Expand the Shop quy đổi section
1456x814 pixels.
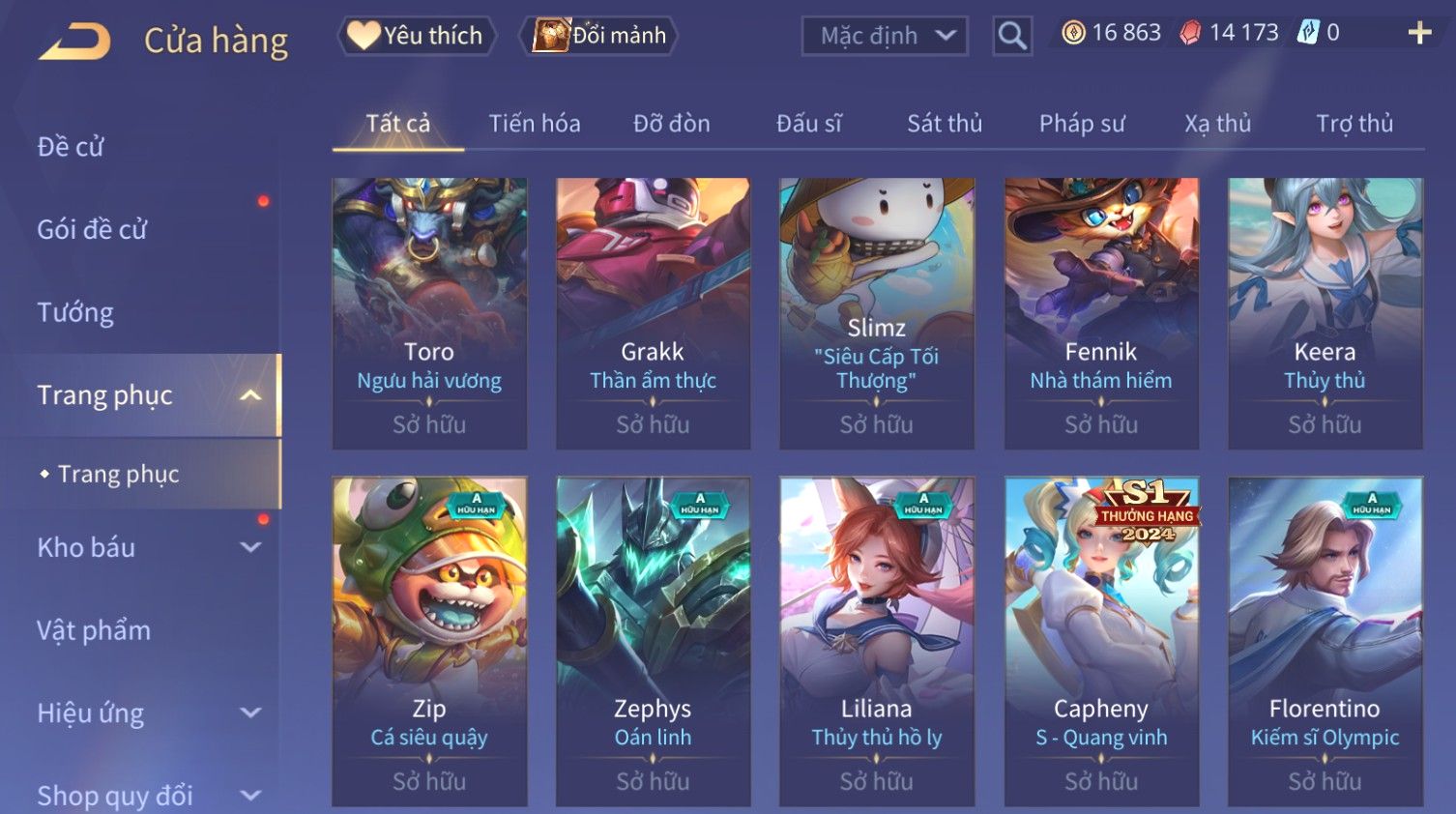click(141, 796)
